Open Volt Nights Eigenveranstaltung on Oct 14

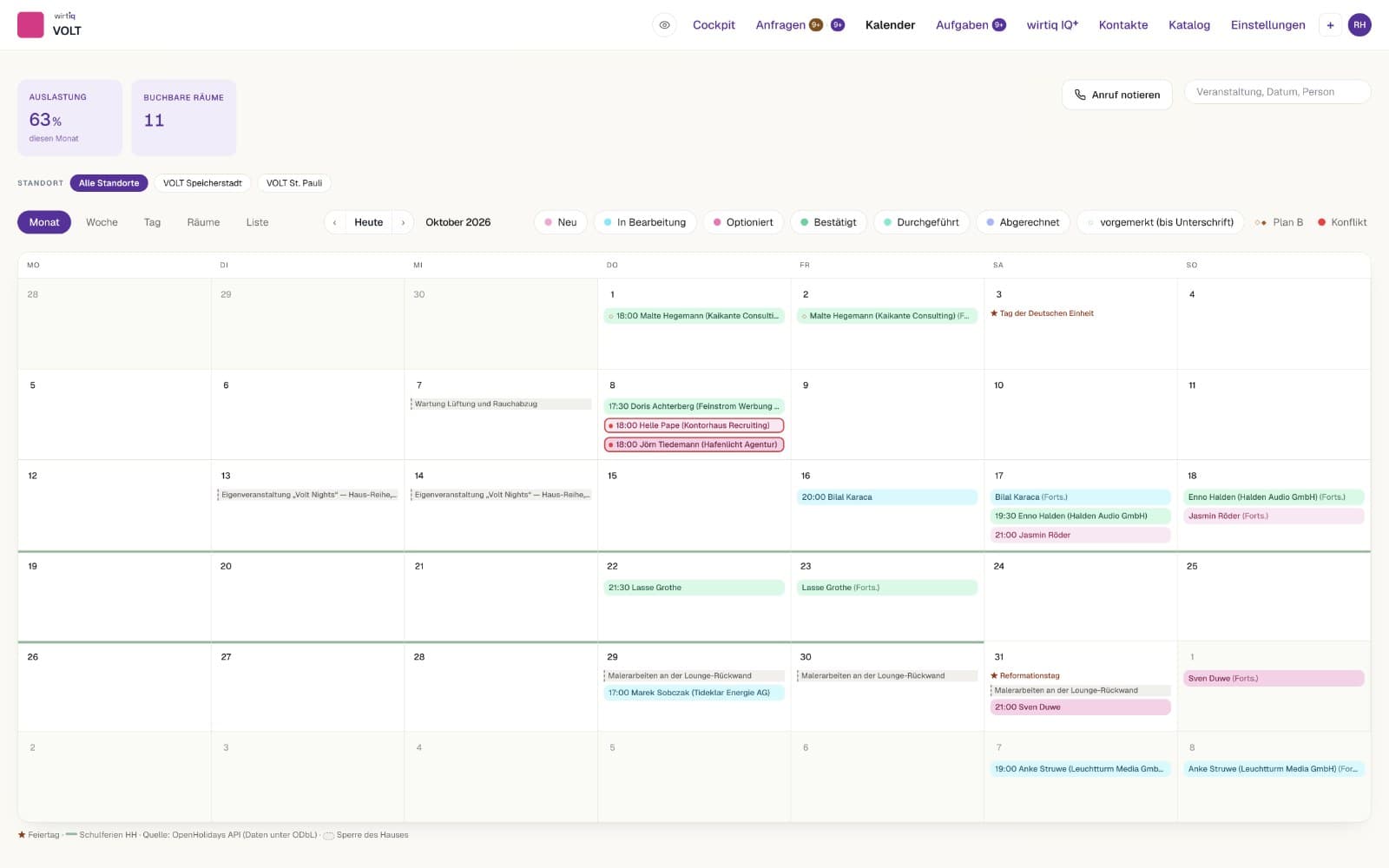coord(501,495)
